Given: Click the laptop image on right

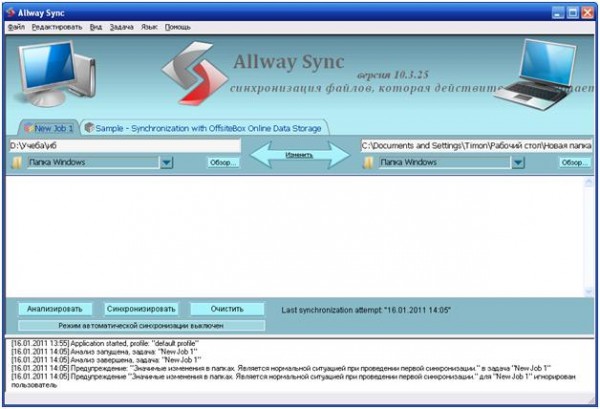Looking at the screenshot, I should [536, 75].
